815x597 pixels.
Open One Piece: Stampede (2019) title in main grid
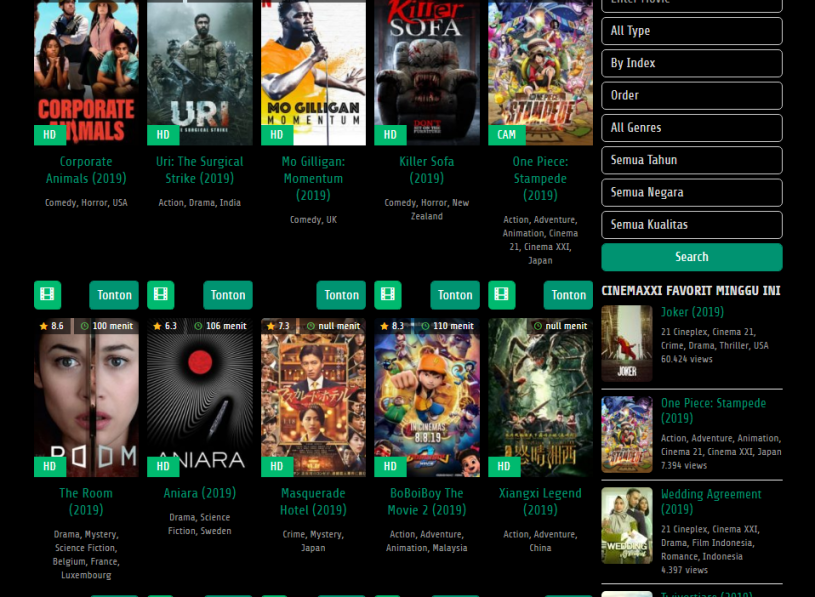[541, 178]
